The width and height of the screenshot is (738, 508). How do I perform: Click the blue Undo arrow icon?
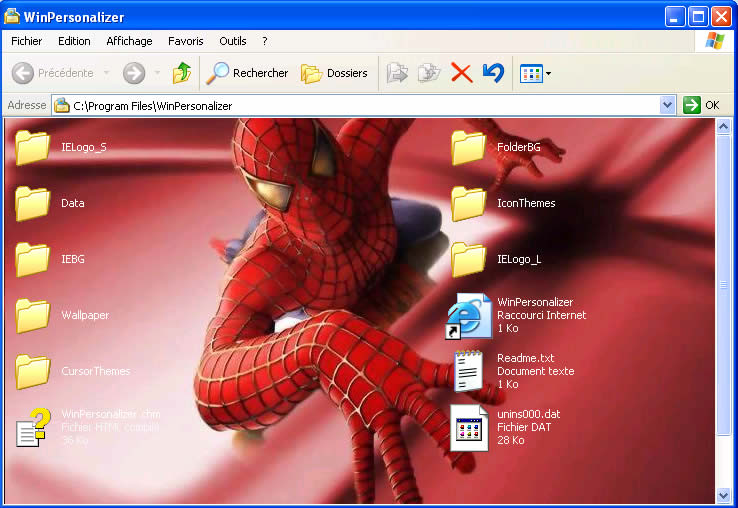(493, 73)
